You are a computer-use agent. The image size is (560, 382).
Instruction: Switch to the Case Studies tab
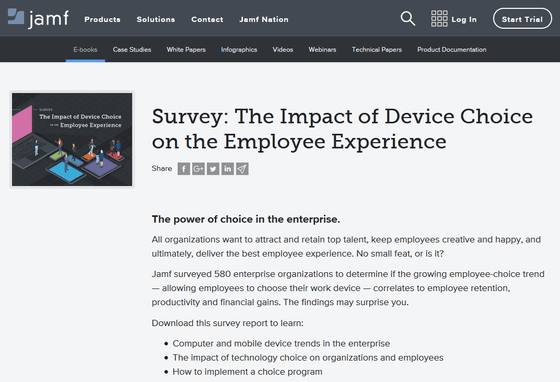tap(132, 50)
